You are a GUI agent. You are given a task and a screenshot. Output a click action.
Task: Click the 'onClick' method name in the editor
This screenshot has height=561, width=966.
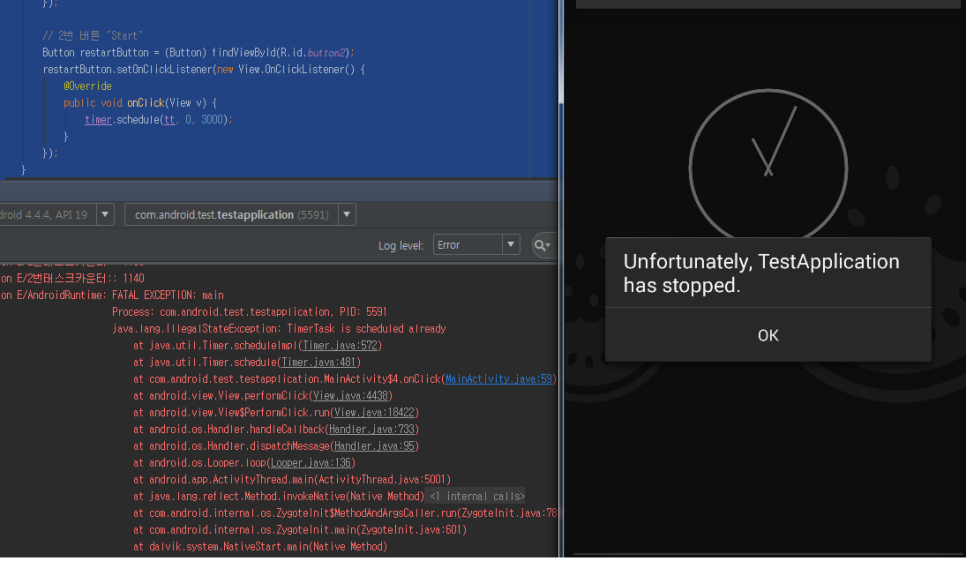[146, 103]
